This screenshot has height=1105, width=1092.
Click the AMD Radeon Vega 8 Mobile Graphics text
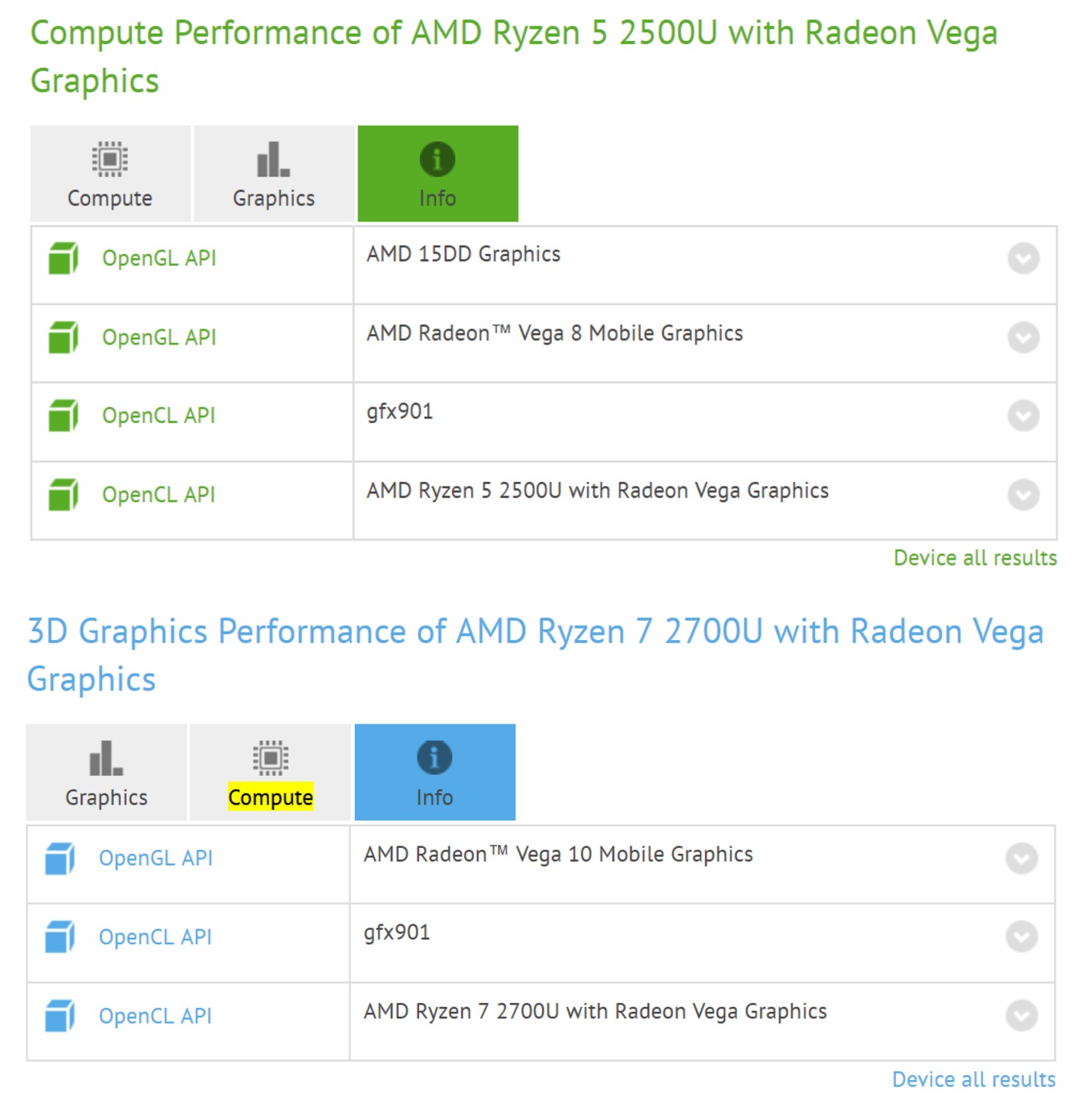555,333
